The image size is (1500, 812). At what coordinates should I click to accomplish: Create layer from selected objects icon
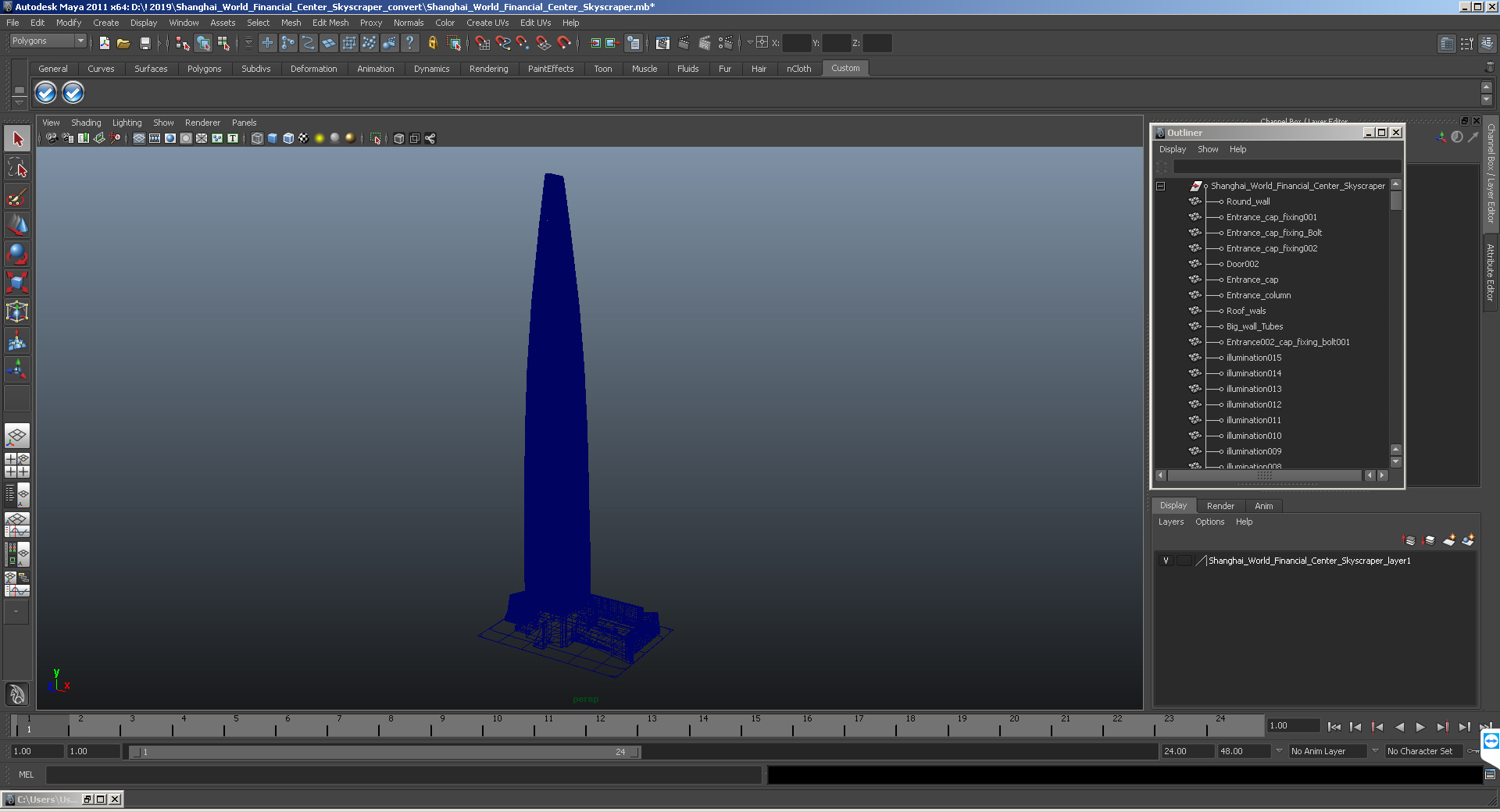[x=1468, y=540]
